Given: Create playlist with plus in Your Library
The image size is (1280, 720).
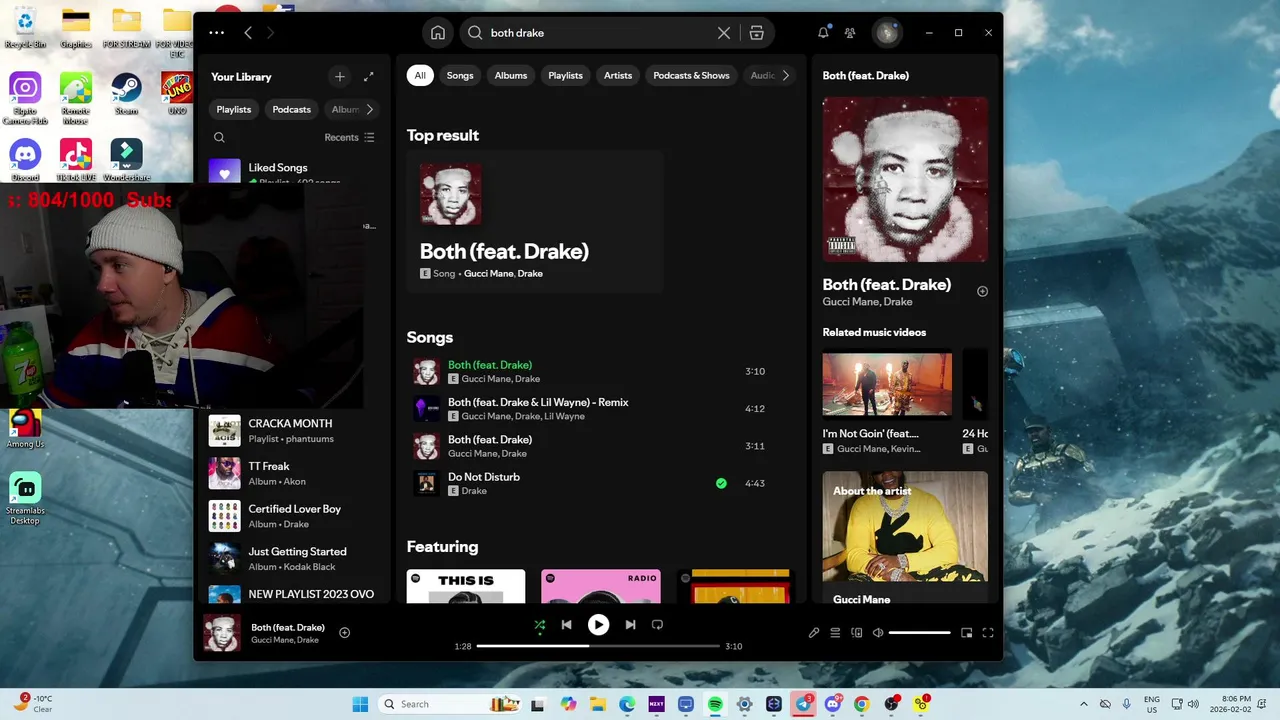Looking at the screenshot, I should [340, 77].
